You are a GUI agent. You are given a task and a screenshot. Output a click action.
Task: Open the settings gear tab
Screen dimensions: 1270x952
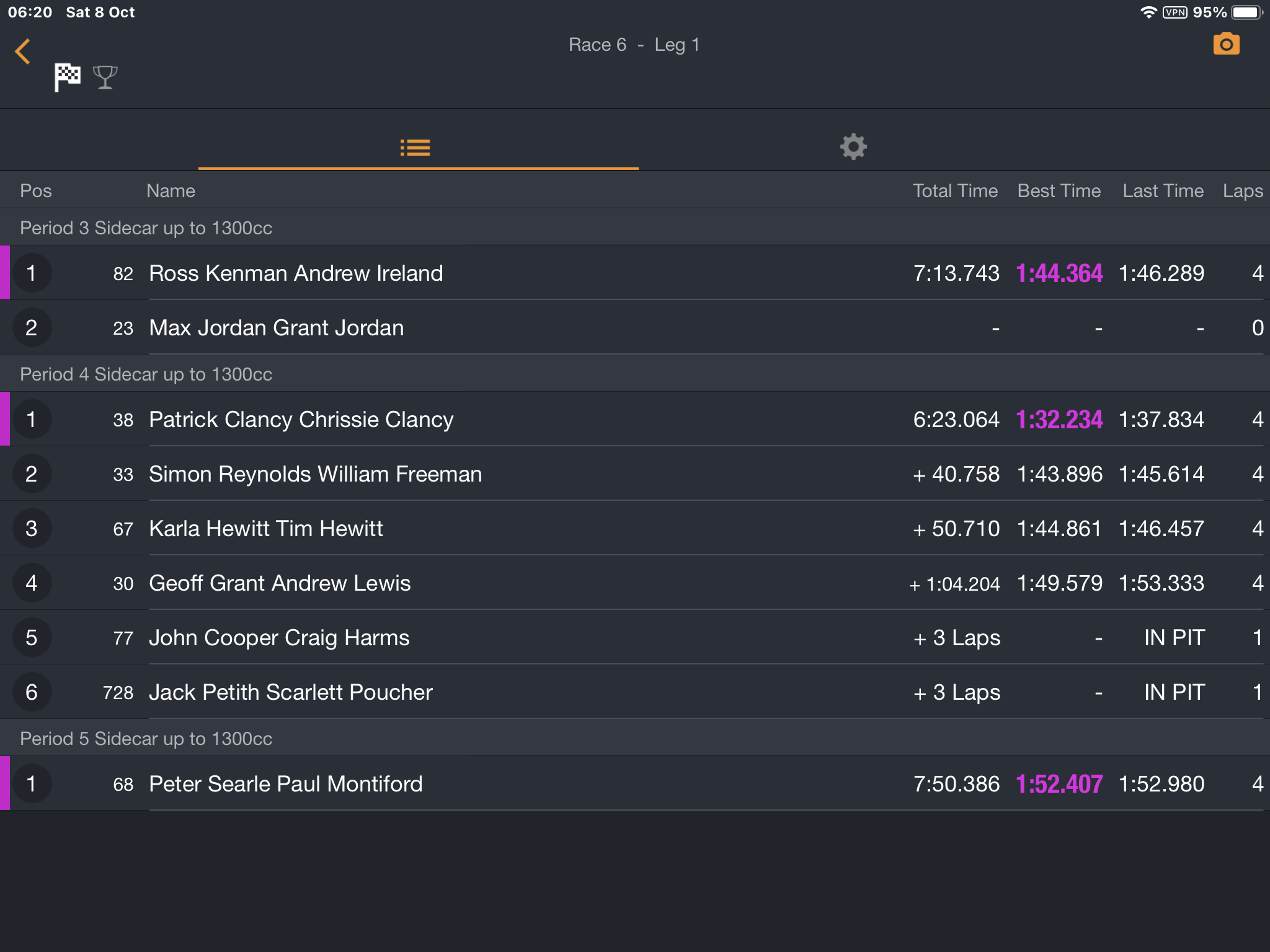point(853,147)
